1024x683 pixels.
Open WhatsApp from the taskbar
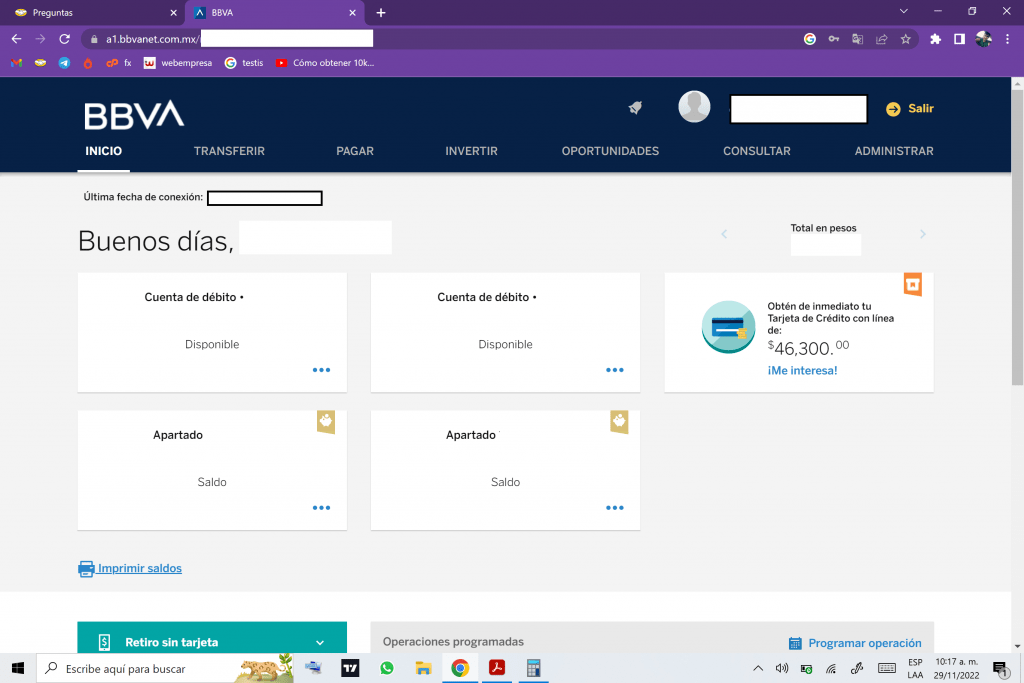(x=387, y=668)
